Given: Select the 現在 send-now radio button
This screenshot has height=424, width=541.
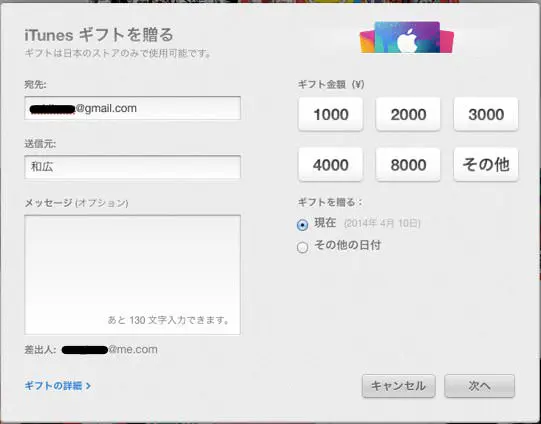Looking at the screenshot, I should pyautogui.click(x=302, y=225).
